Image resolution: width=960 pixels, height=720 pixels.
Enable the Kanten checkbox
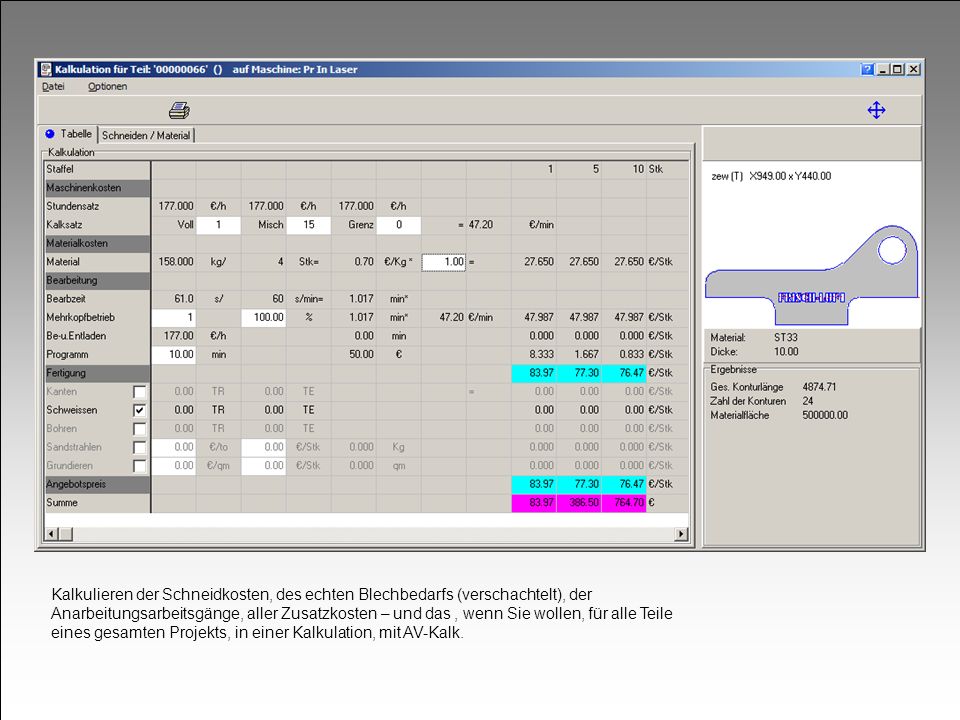coord(140,392)
